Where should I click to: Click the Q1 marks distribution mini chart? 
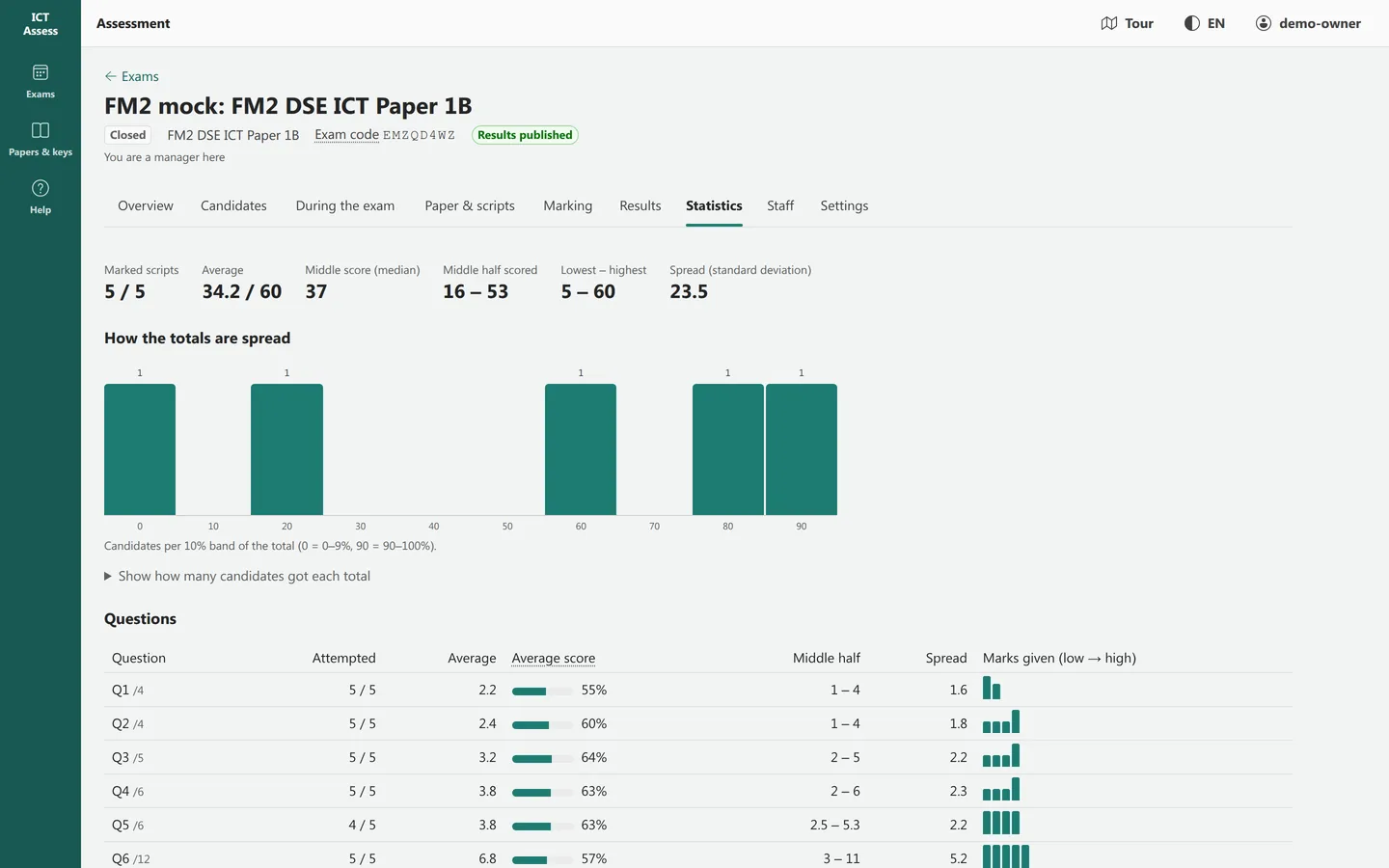(992, 688)
